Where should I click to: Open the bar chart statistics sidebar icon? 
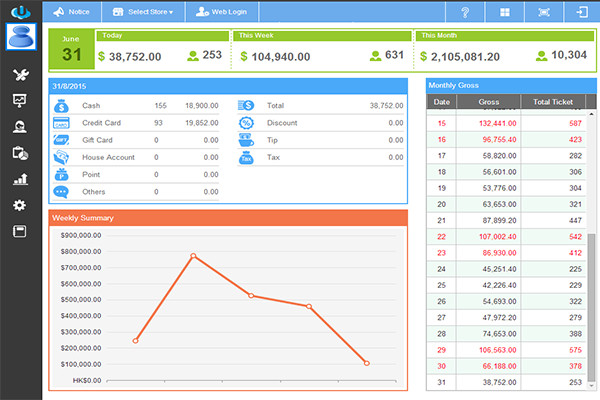coord(19,179)
